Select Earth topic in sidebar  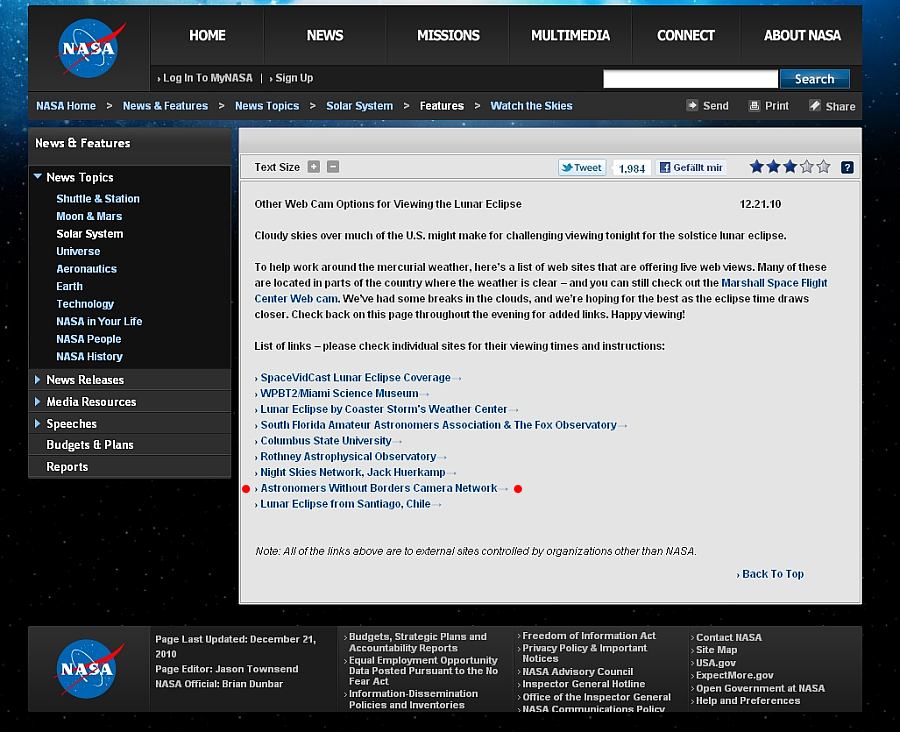pos(69,286)
